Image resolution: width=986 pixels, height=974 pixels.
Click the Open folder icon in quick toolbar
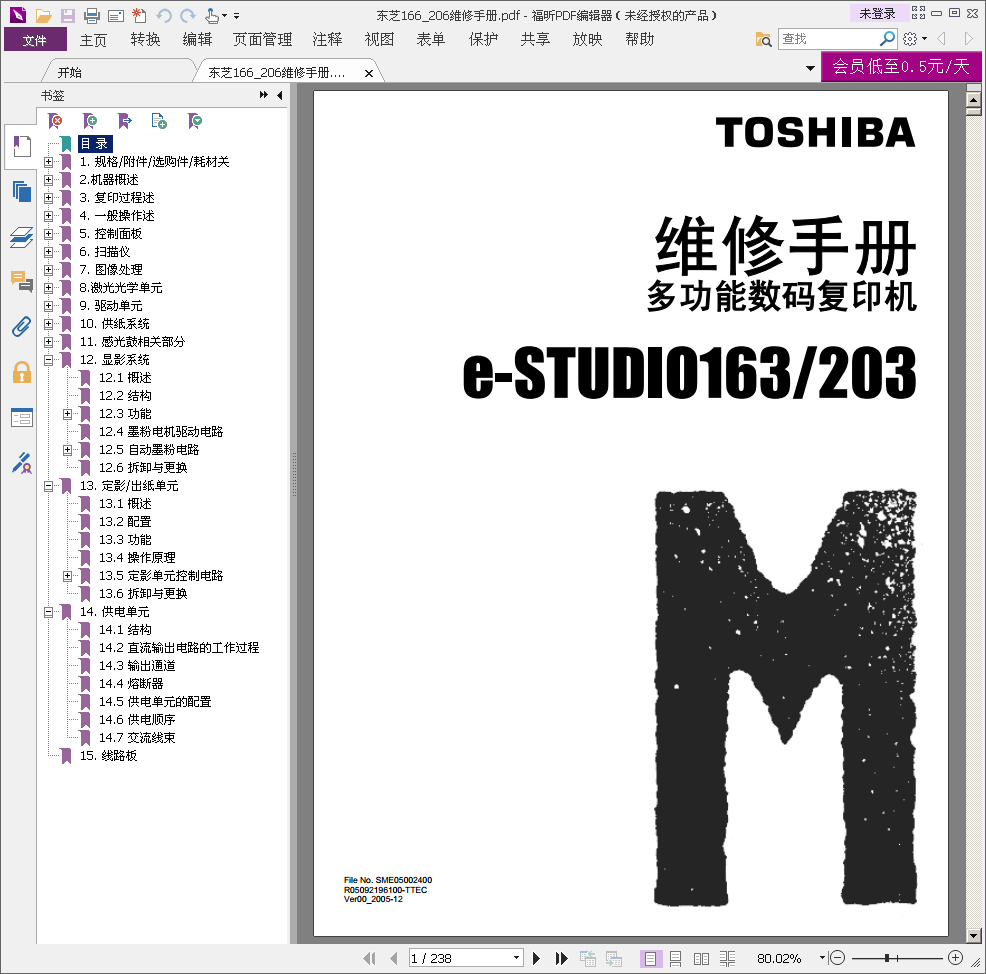pos(43,16)
